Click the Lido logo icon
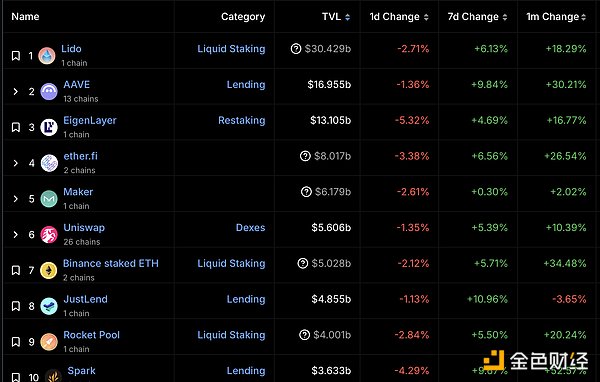Screen dimensions: 600x382 tap(47, 56)
